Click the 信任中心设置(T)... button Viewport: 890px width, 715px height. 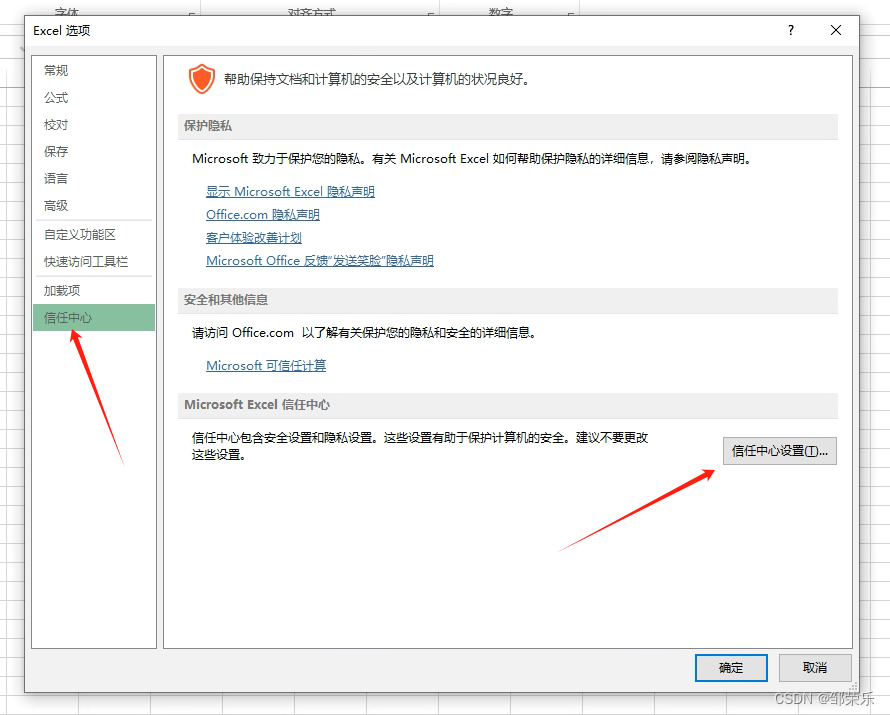point(779,451)
